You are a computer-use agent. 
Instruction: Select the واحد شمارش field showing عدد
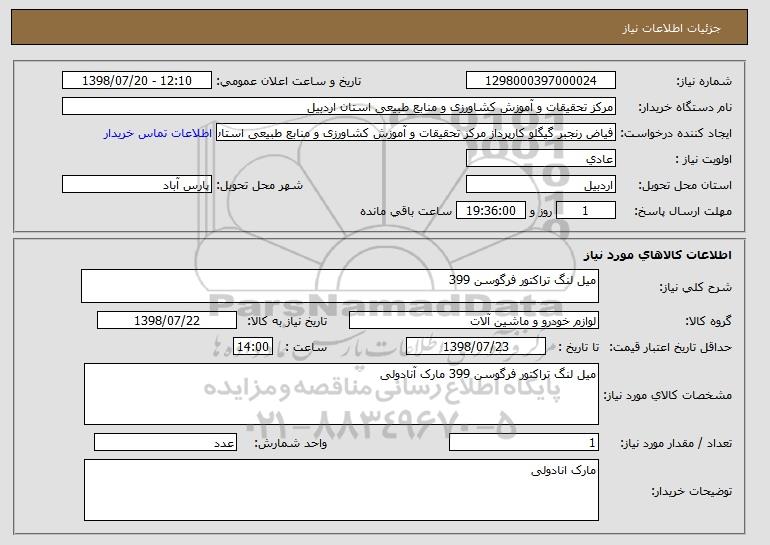tap(165, 442)
